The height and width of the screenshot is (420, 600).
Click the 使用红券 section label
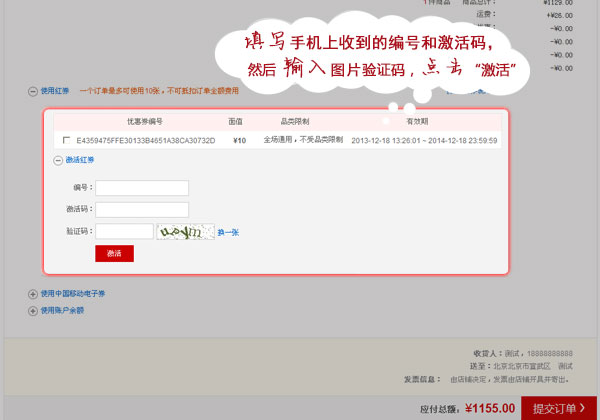(x=55, y=91)
